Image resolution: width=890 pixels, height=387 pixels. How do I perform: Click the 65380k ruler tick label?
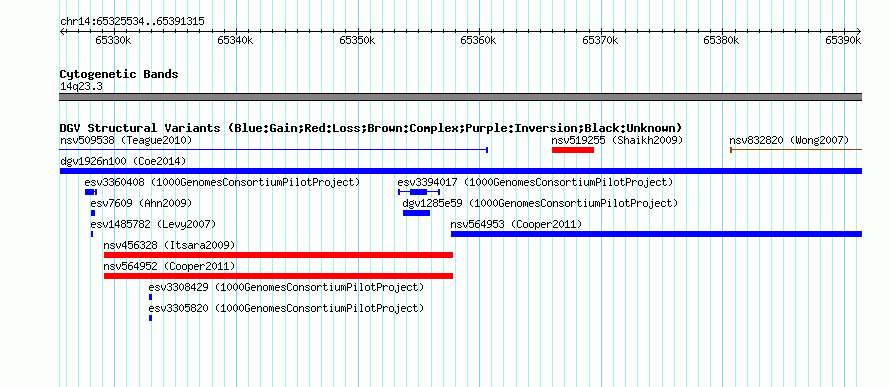(x=722, y=40)
